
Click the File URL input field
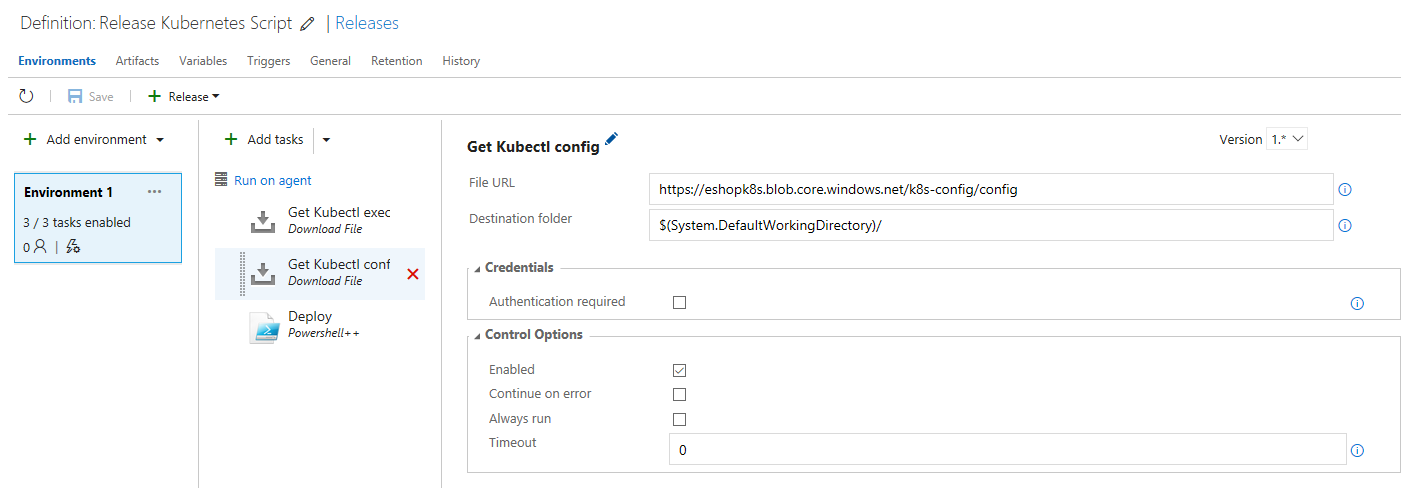pyautogui.click(x=990, y=189)
